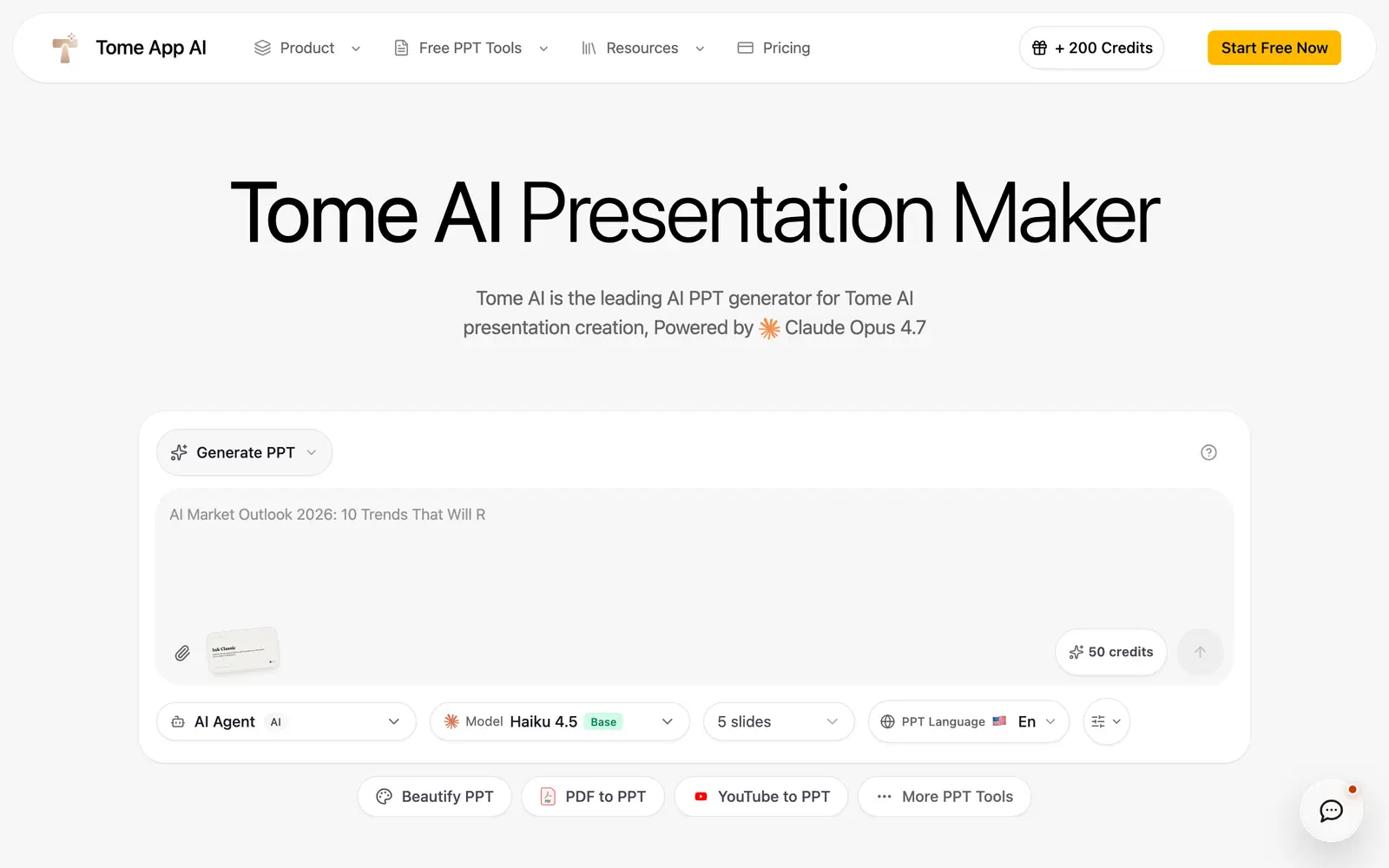
Task: Click the document icon beside Free PPT Tools
Action: click(x=401, y=48)
